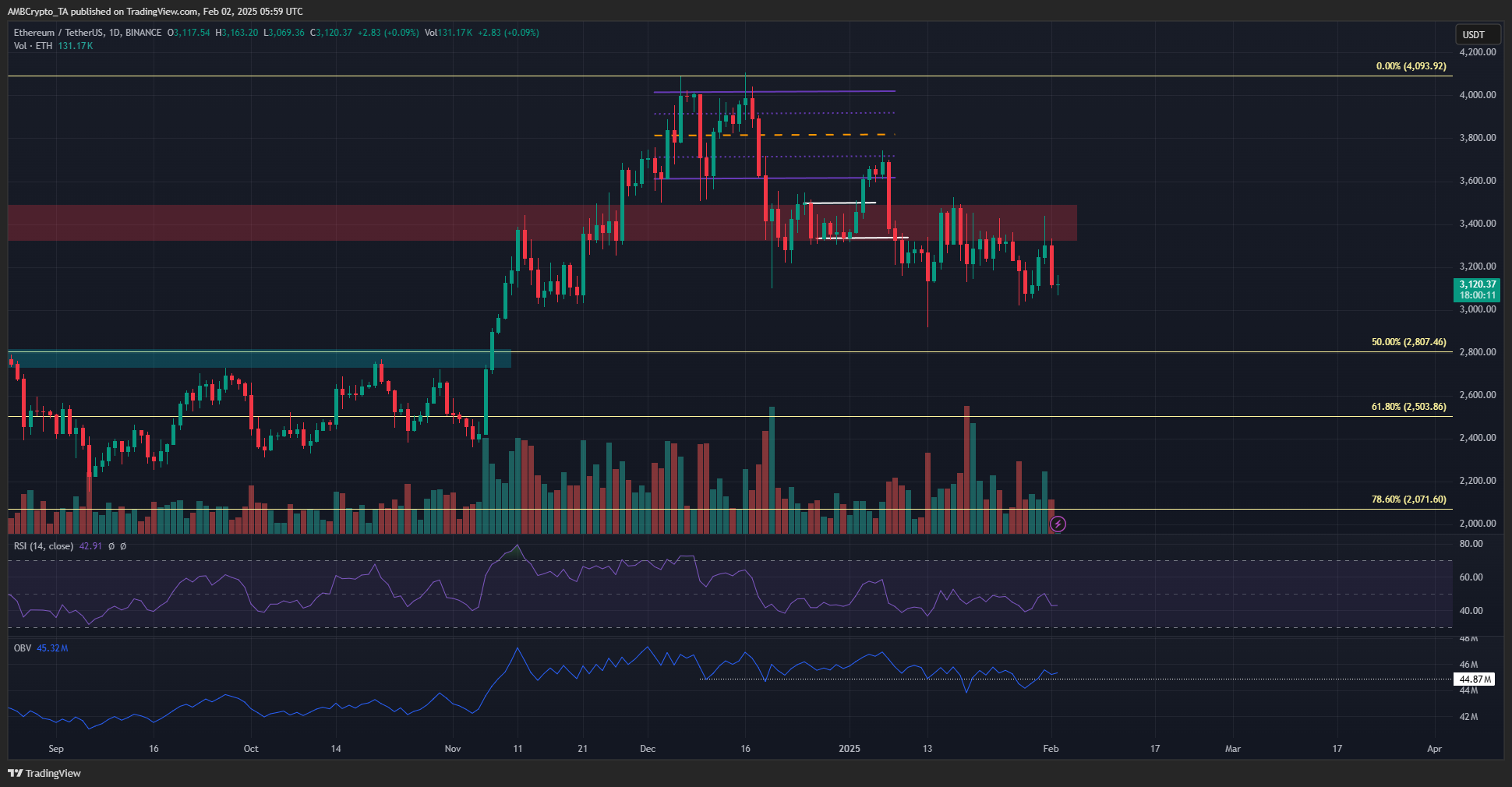Open the RSI (14, close) indicator legend
The height and width of the screenshot is (787, 1512).
(x=44, y=546)
